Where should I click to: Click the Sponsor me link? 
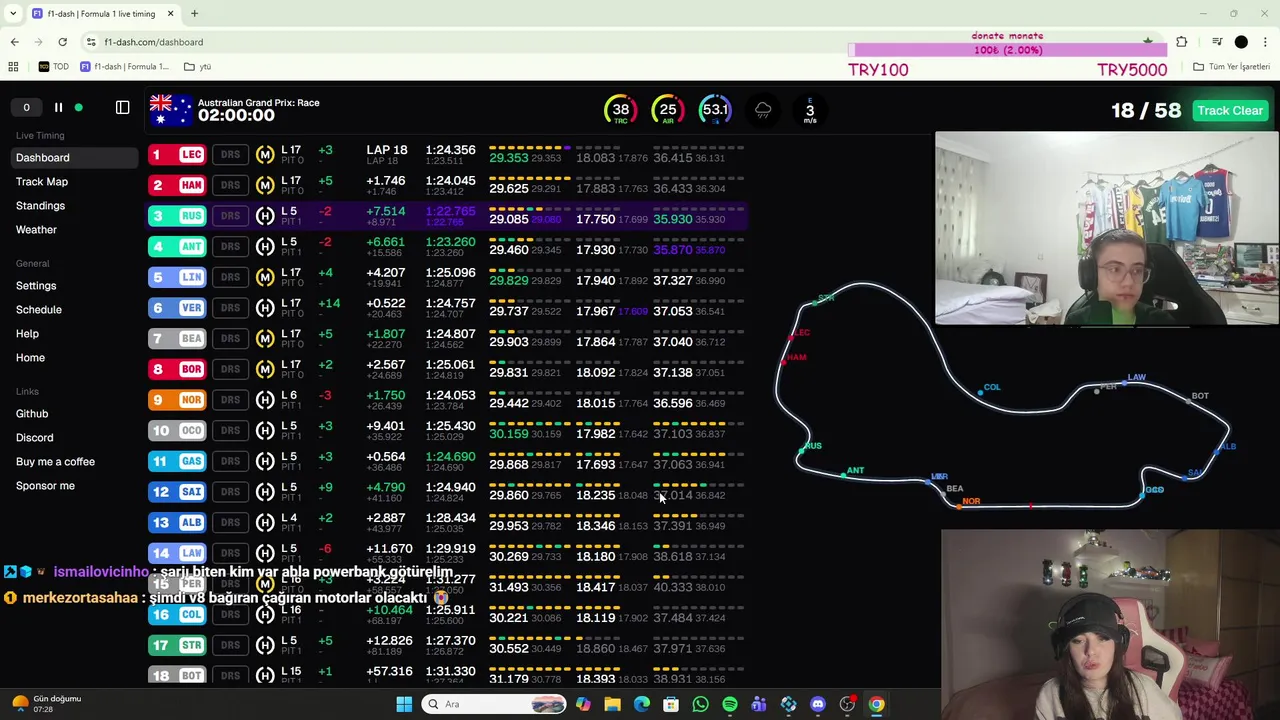[45, 485]
